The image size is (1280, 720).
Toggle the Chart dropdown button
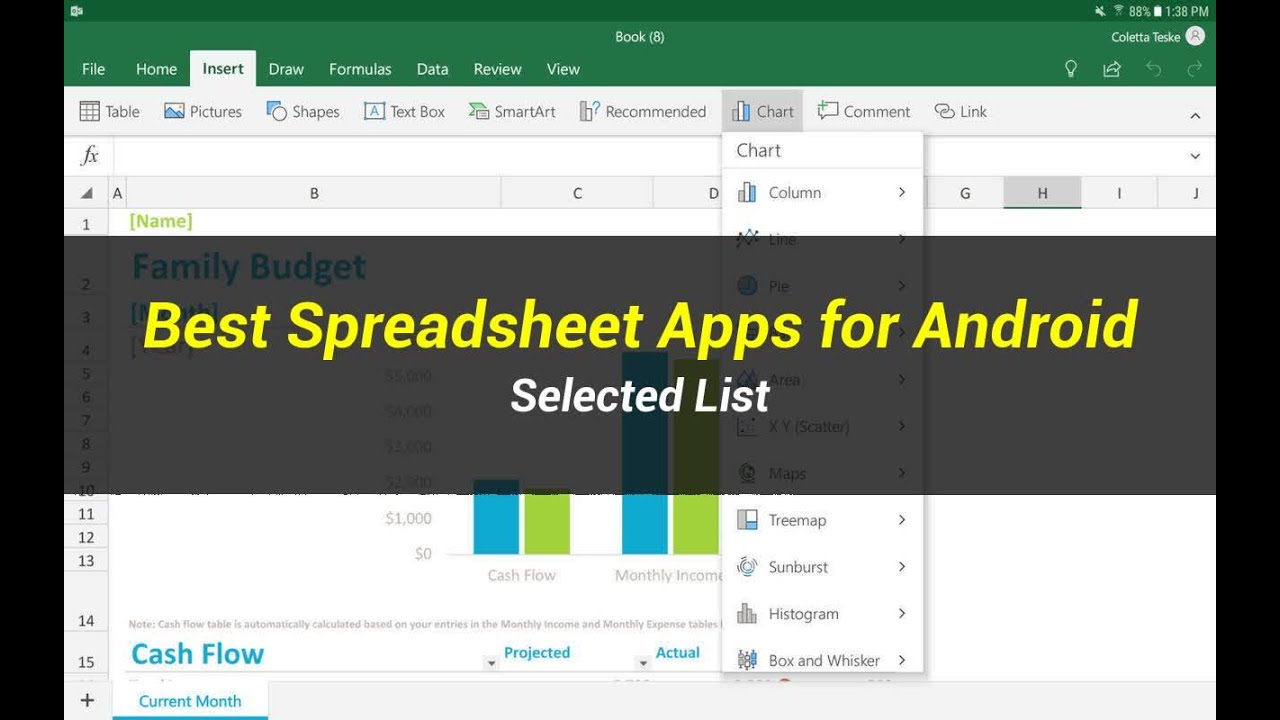pos(762,111)
